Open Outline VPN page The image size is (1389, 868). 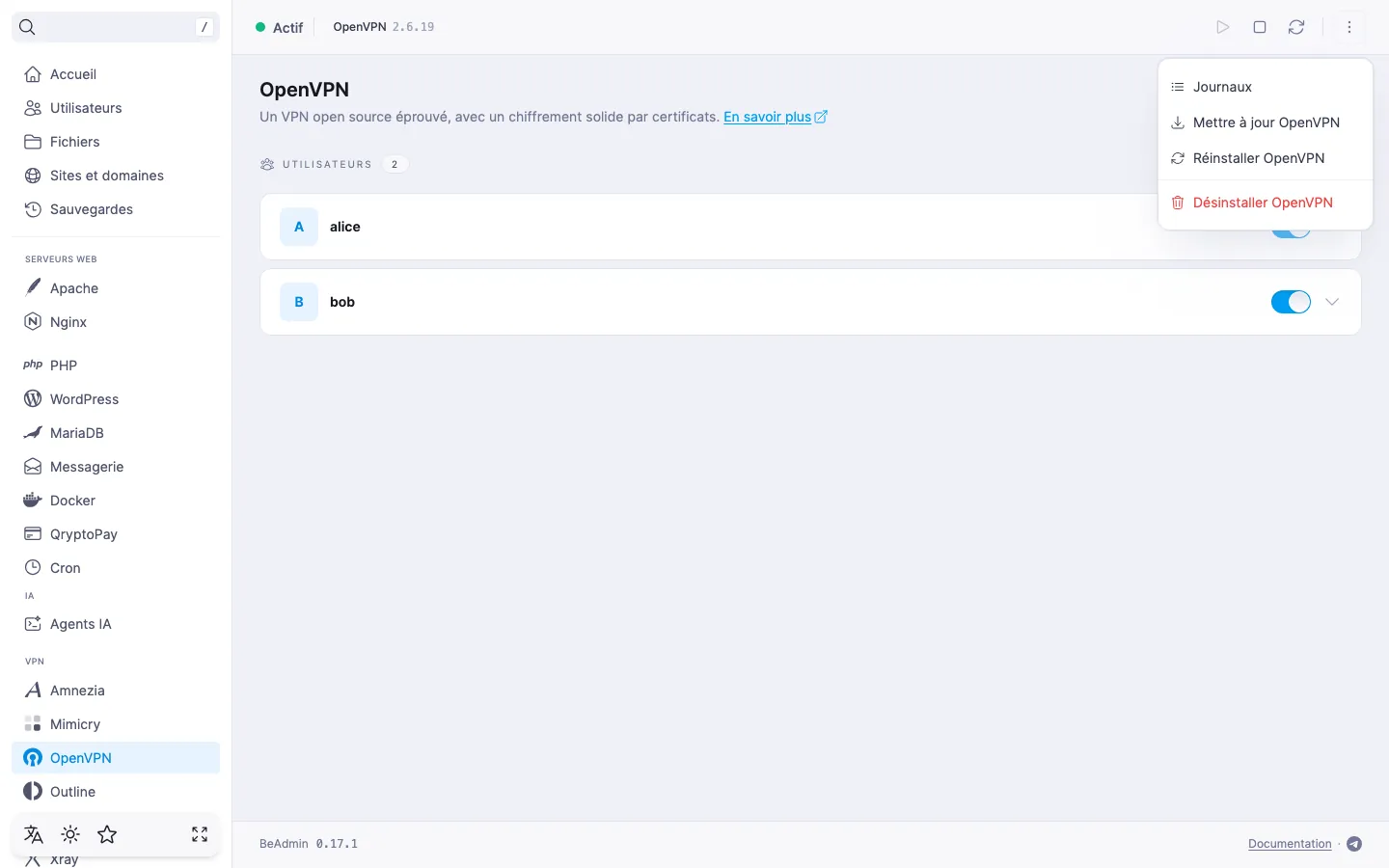(116, 792)
